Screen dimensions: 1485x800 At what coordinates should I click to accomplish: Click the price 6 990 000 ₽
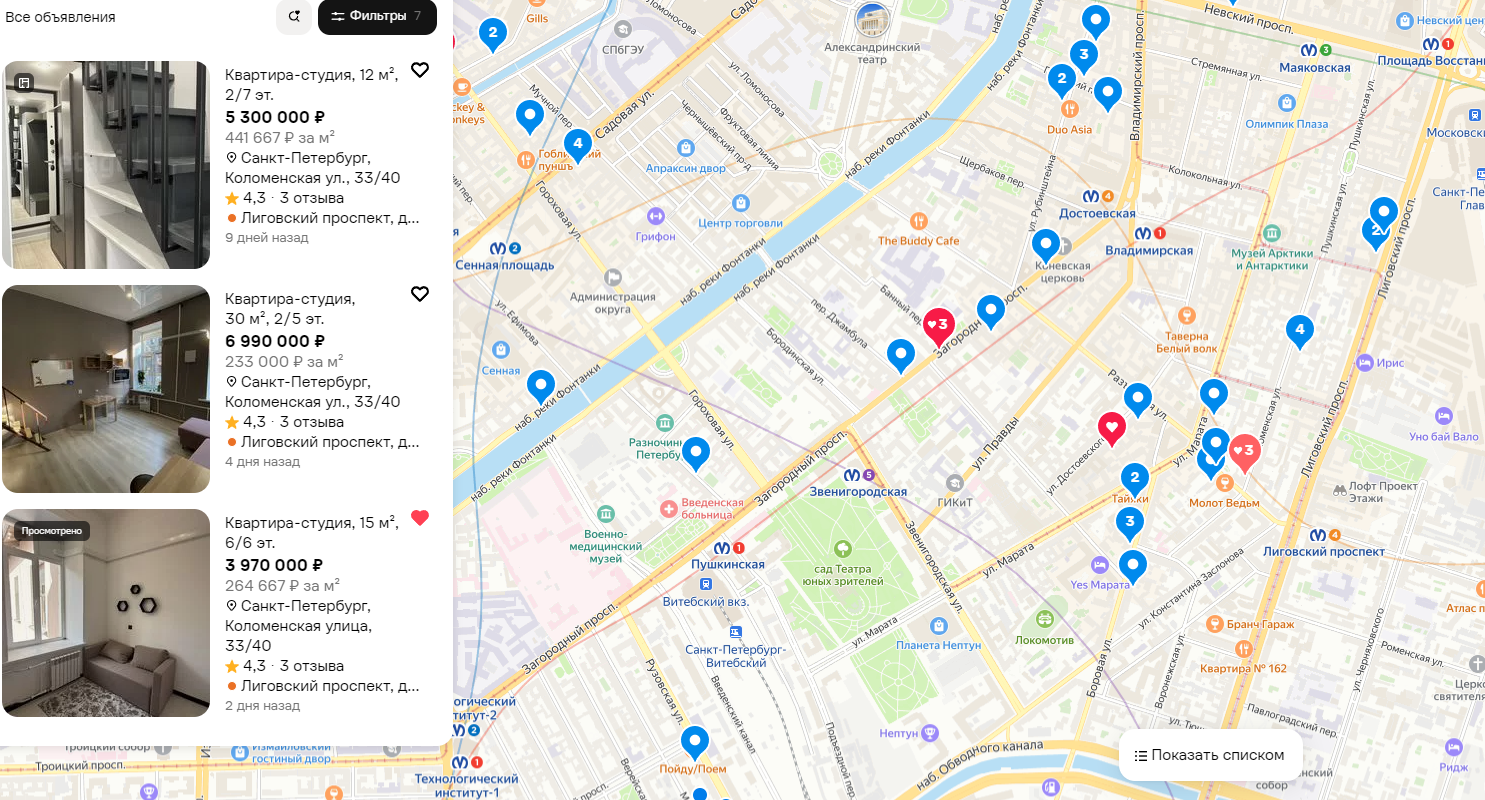(x=275, y=341)
